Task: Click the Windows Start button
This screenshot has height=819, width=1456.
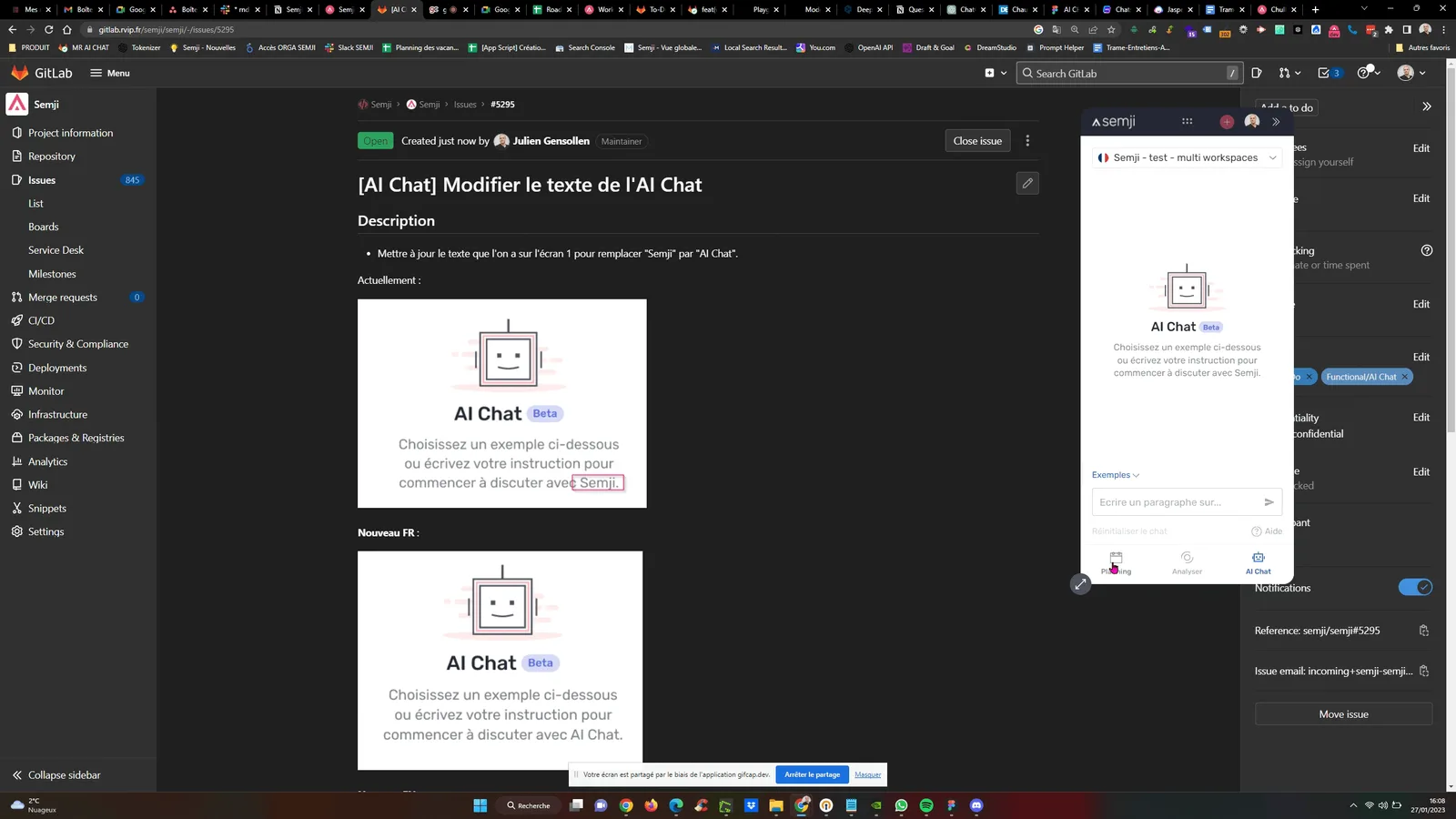Action: [x=480, y=805]
